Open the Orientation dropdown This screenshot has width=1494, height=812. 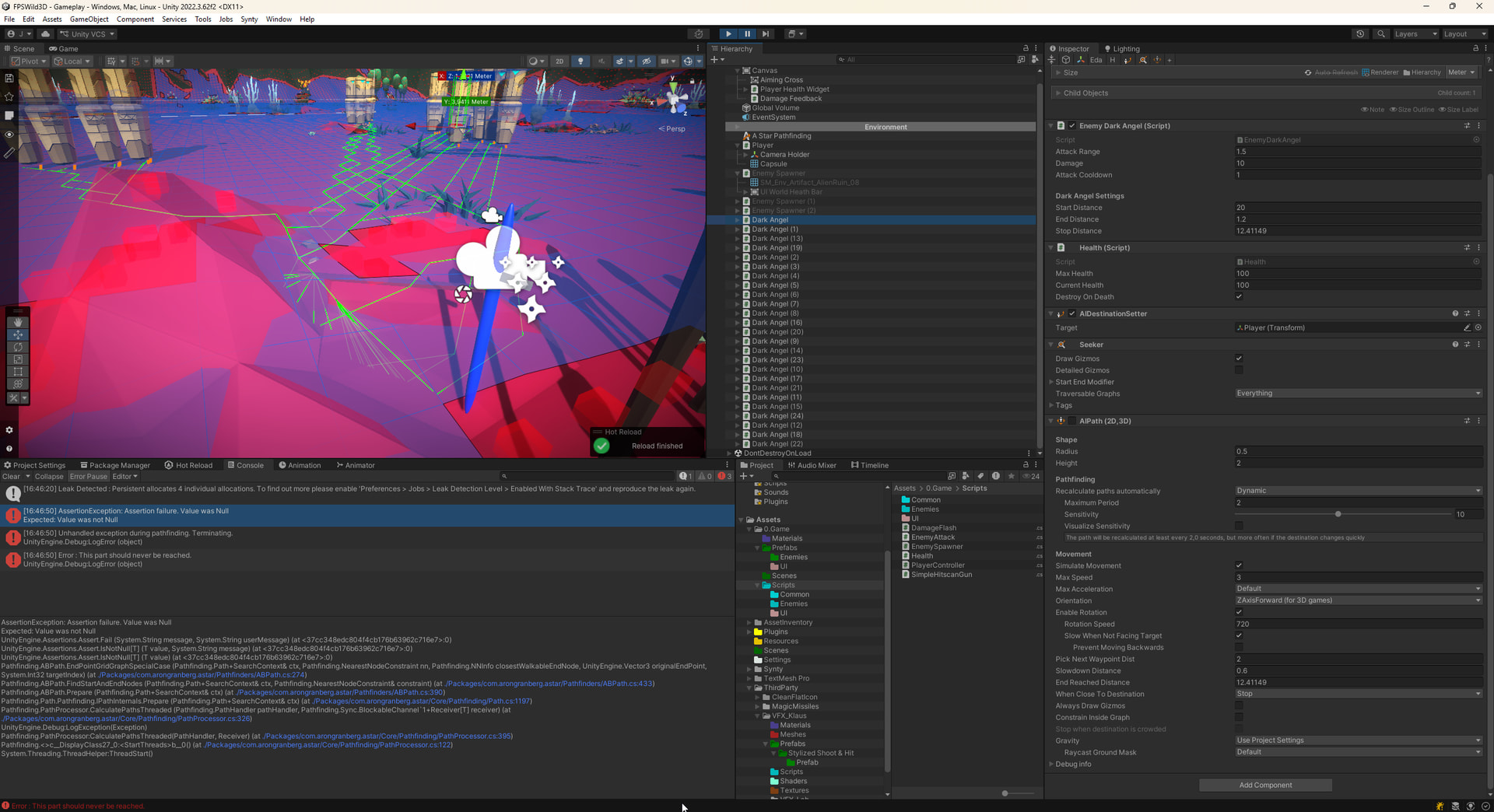1357,600
